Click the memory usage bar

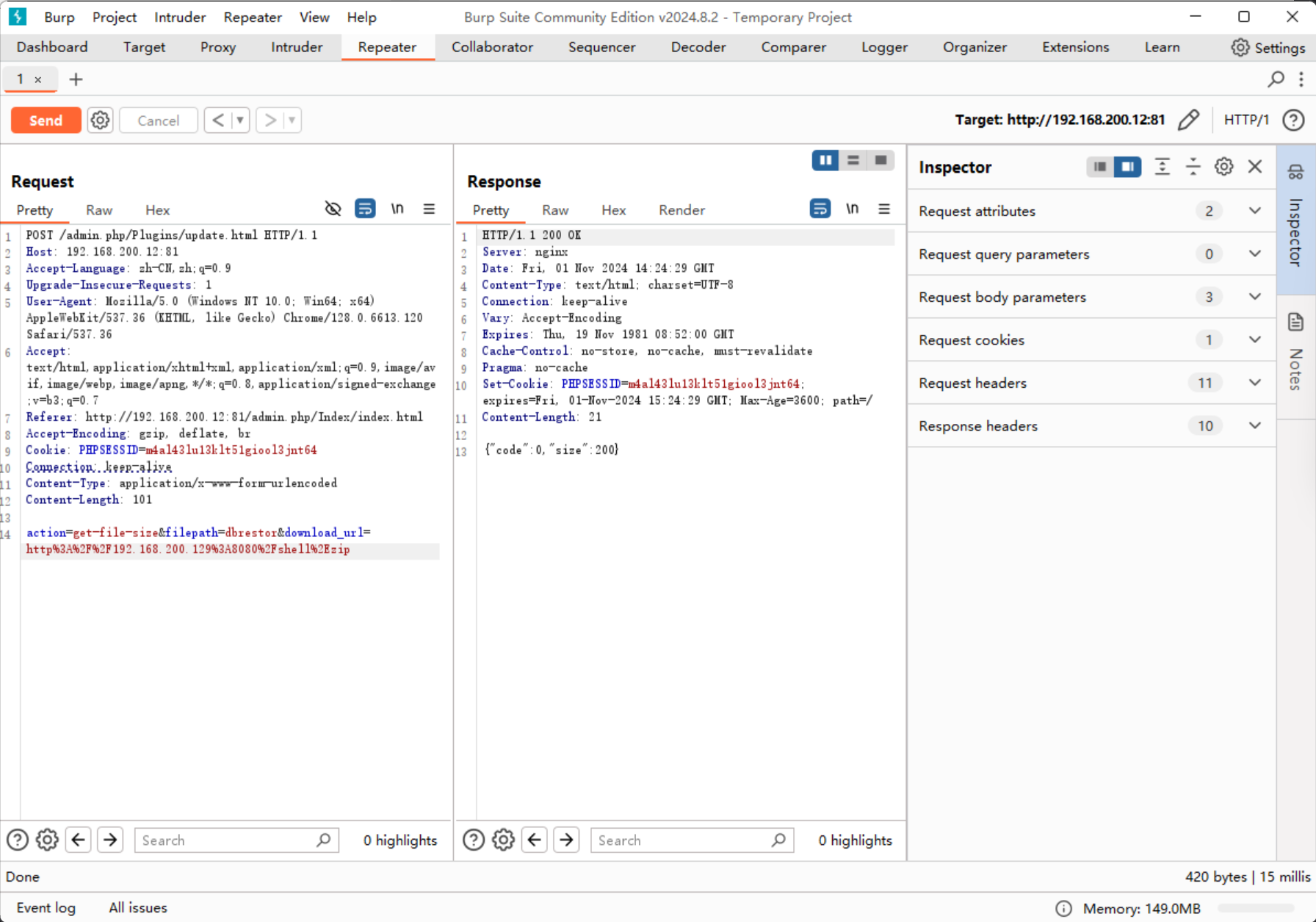pos(1256,908)
